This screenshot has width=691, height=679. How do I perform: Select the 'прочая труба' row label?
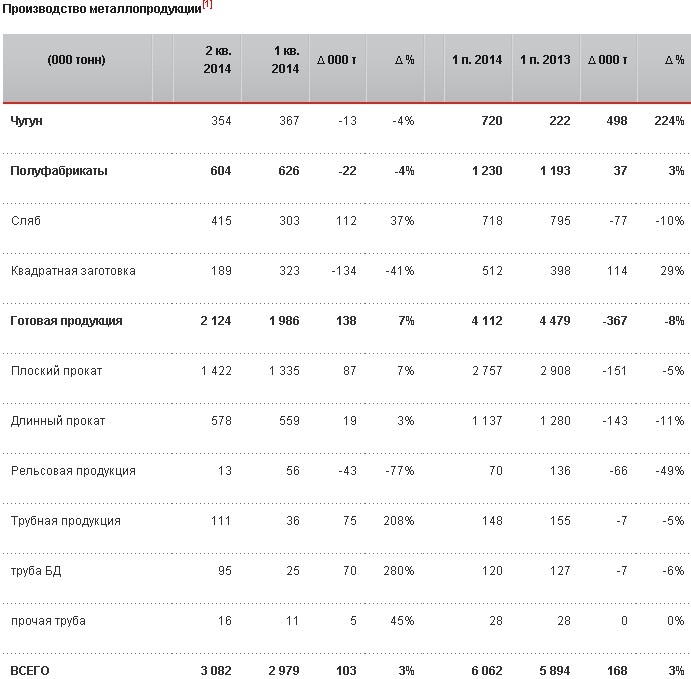(48, 621)
